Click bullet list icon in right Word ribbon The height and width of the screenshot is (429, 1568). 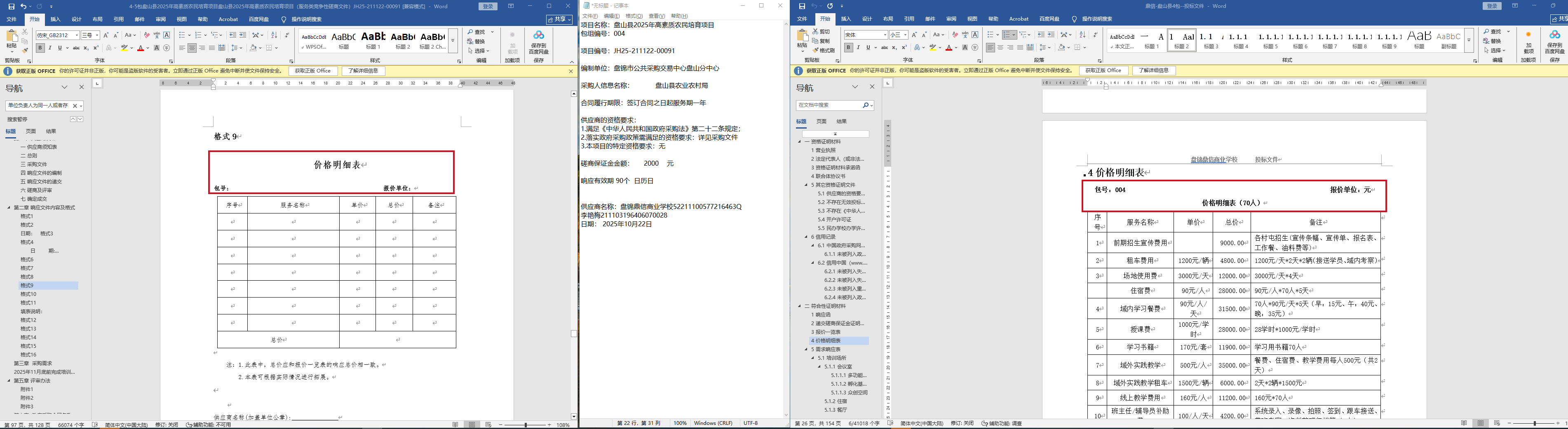(991, 35)
